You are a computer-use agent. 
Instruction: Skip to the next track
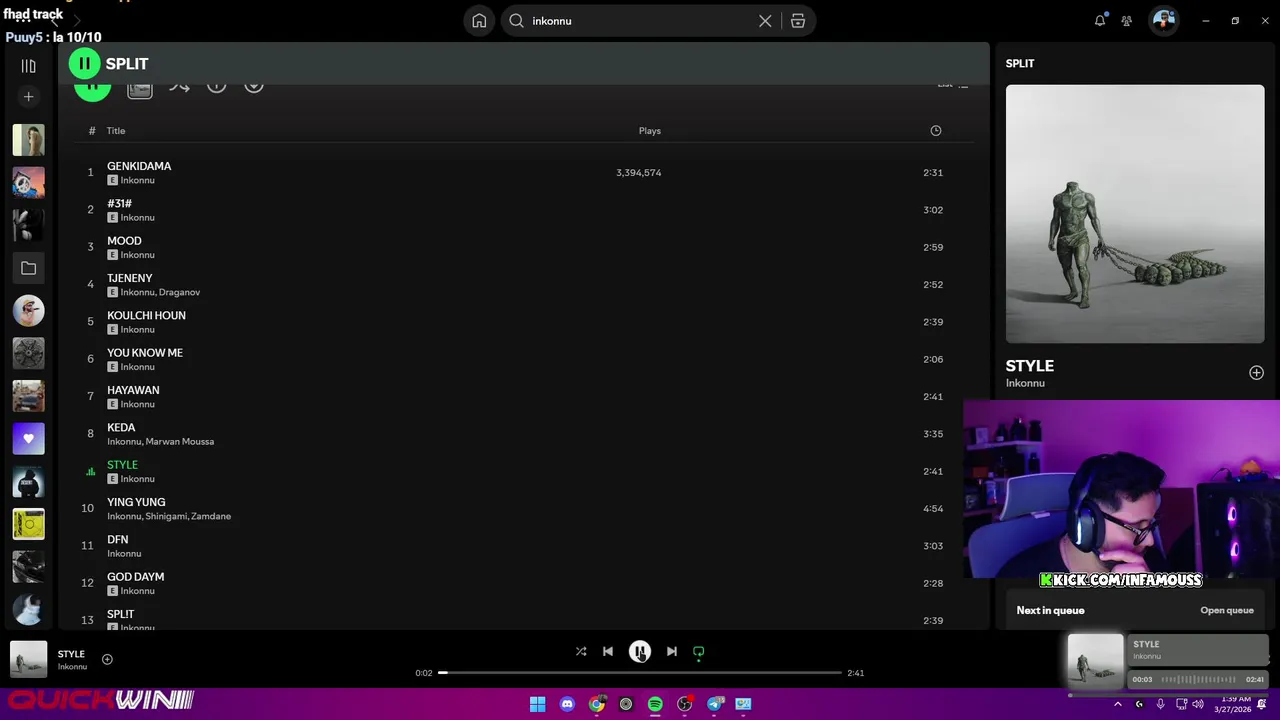672,651
